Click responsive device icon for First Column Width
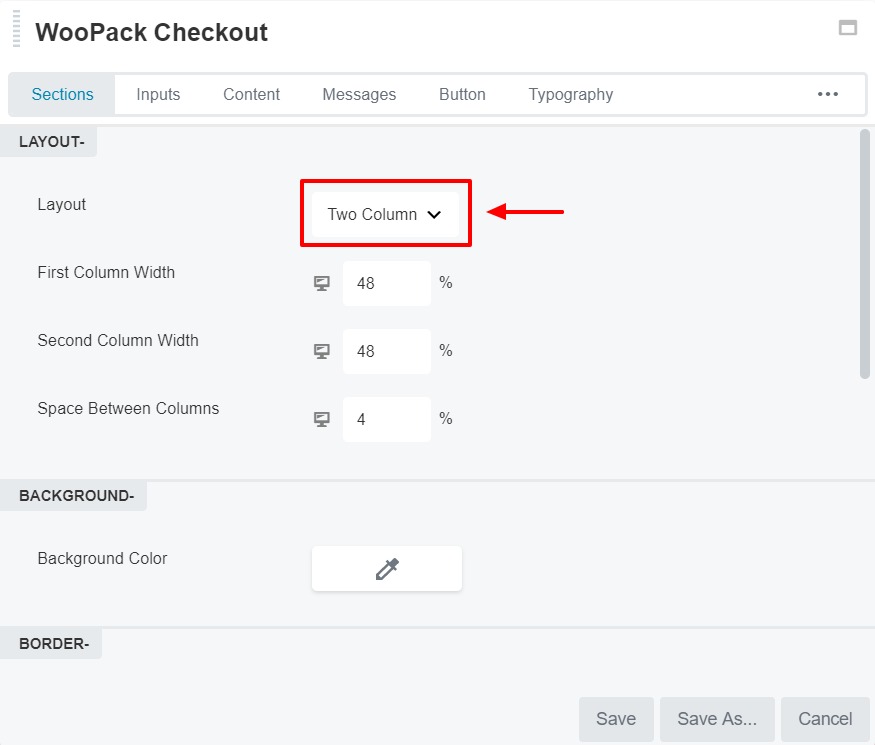875x745 pixels. tap(321, 283)
